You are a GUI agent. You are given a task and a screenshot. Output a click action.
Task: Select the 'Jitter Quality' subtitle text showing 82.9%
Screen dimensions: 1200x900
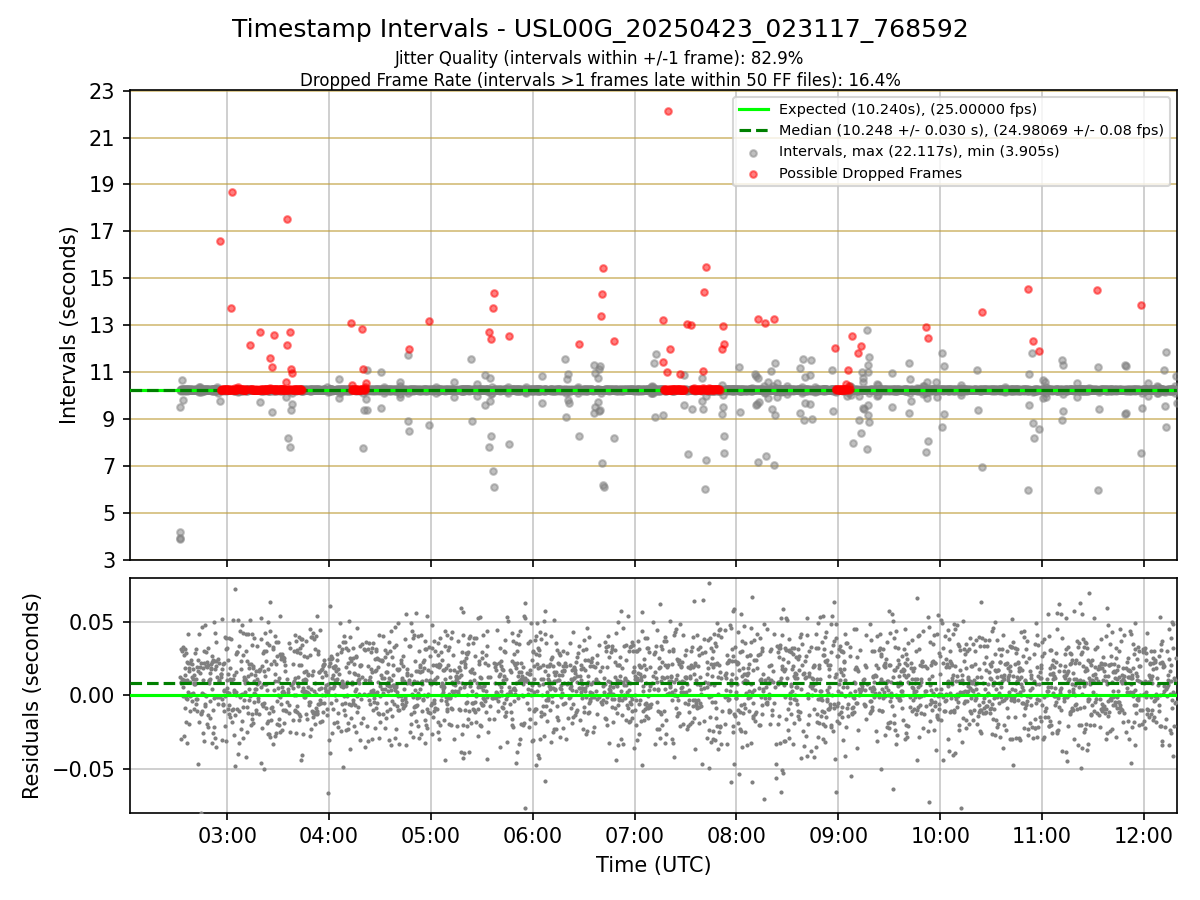tap(599, 59)
